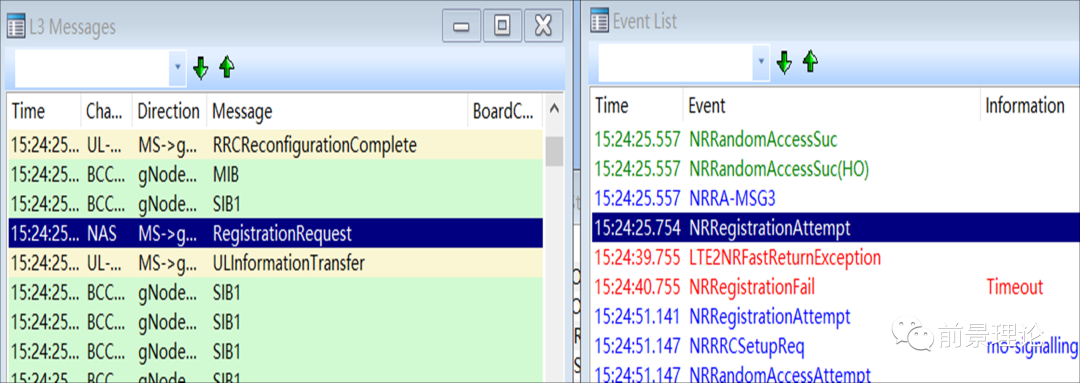Screen dimensions: 1080x383
Task: Sort by Time column in Event List
Action: pos(636,105)
